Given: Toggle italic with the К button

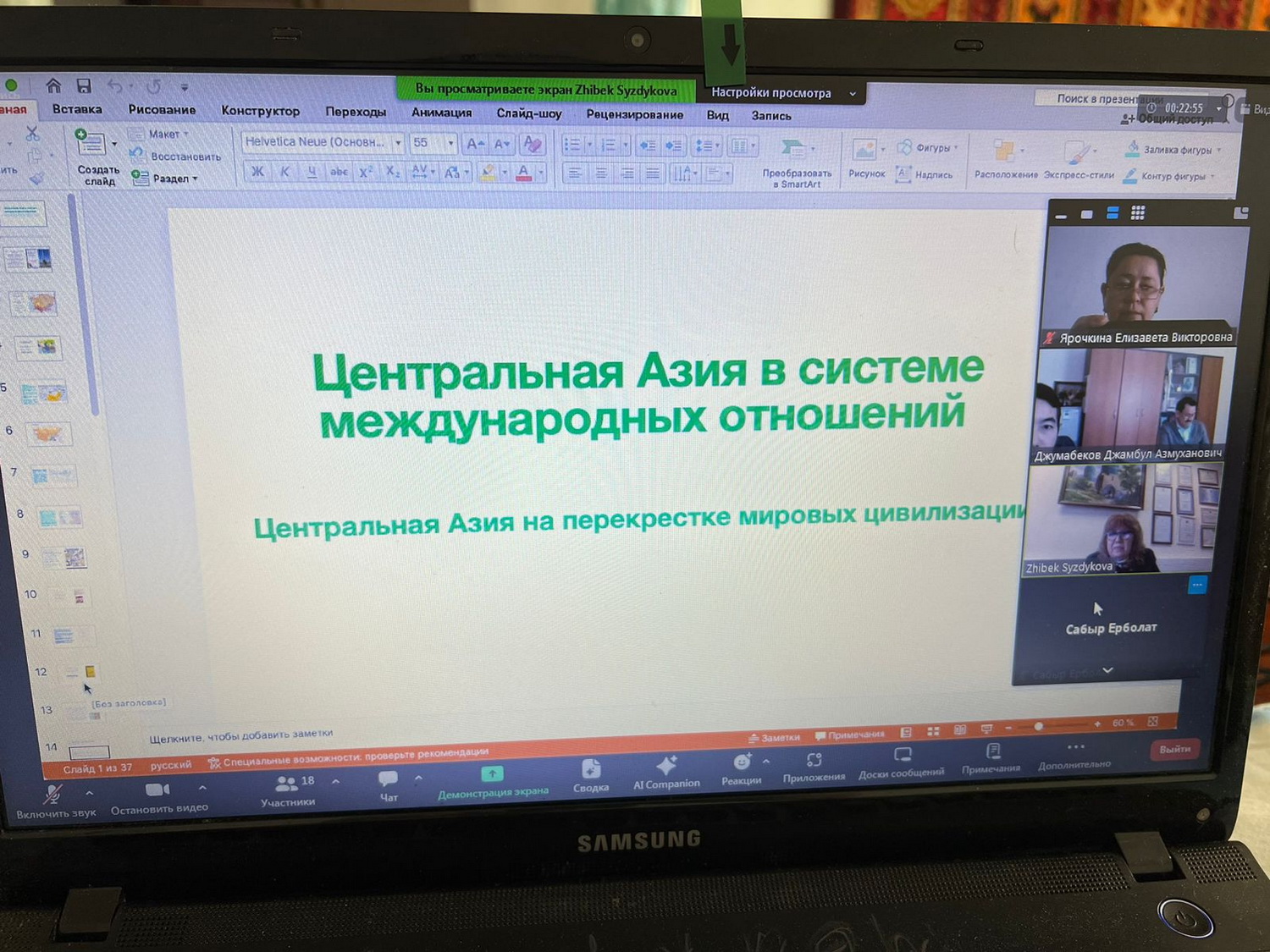Looking at the screenshot, I should click(x=284, y=172).
